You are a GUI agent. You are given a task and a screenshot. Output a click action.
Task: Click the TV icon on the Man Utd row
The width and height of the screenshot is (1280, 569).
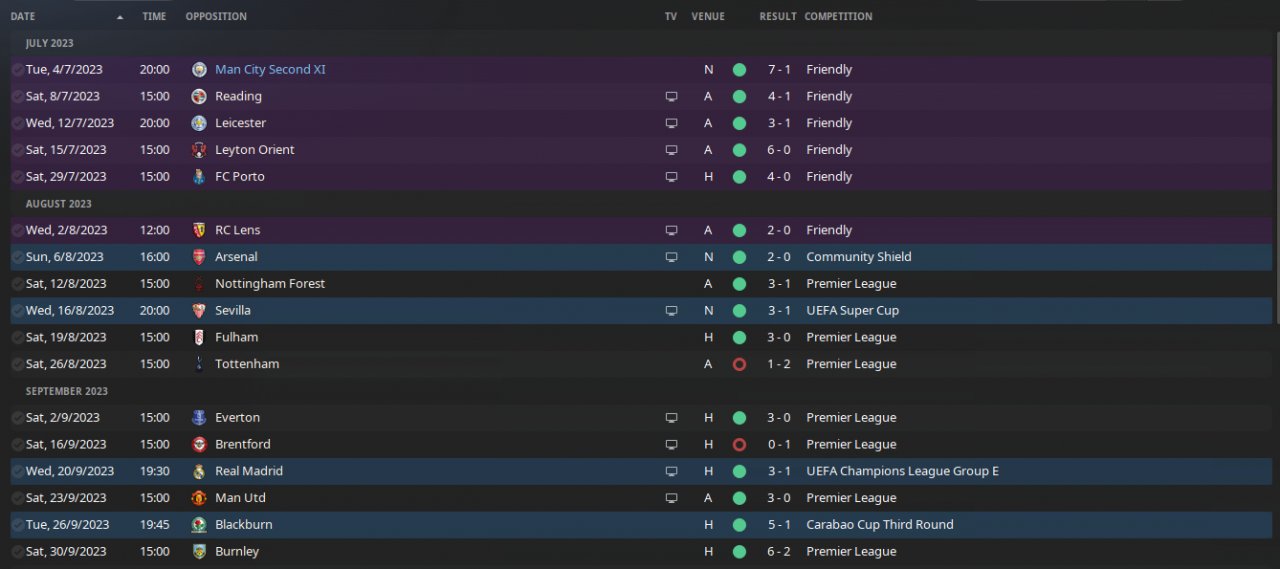(x=671, y=498)
